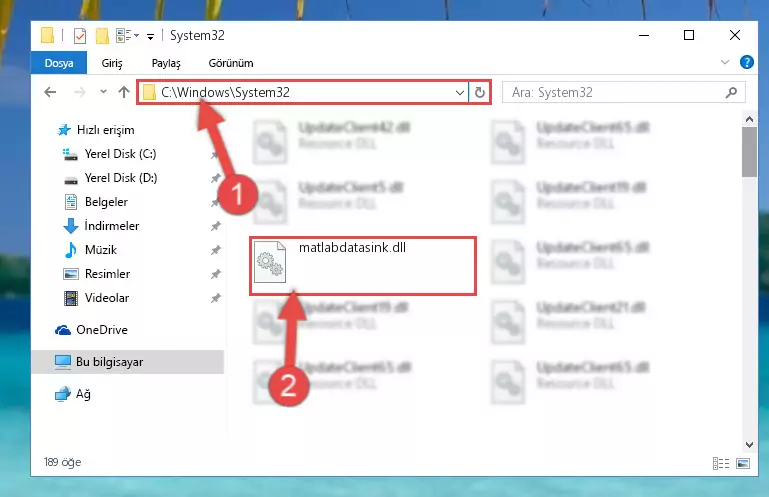The width and height of the screenshot is (769, 497).
Task: Refresh the System32 folder view
Action: point(480,92)
